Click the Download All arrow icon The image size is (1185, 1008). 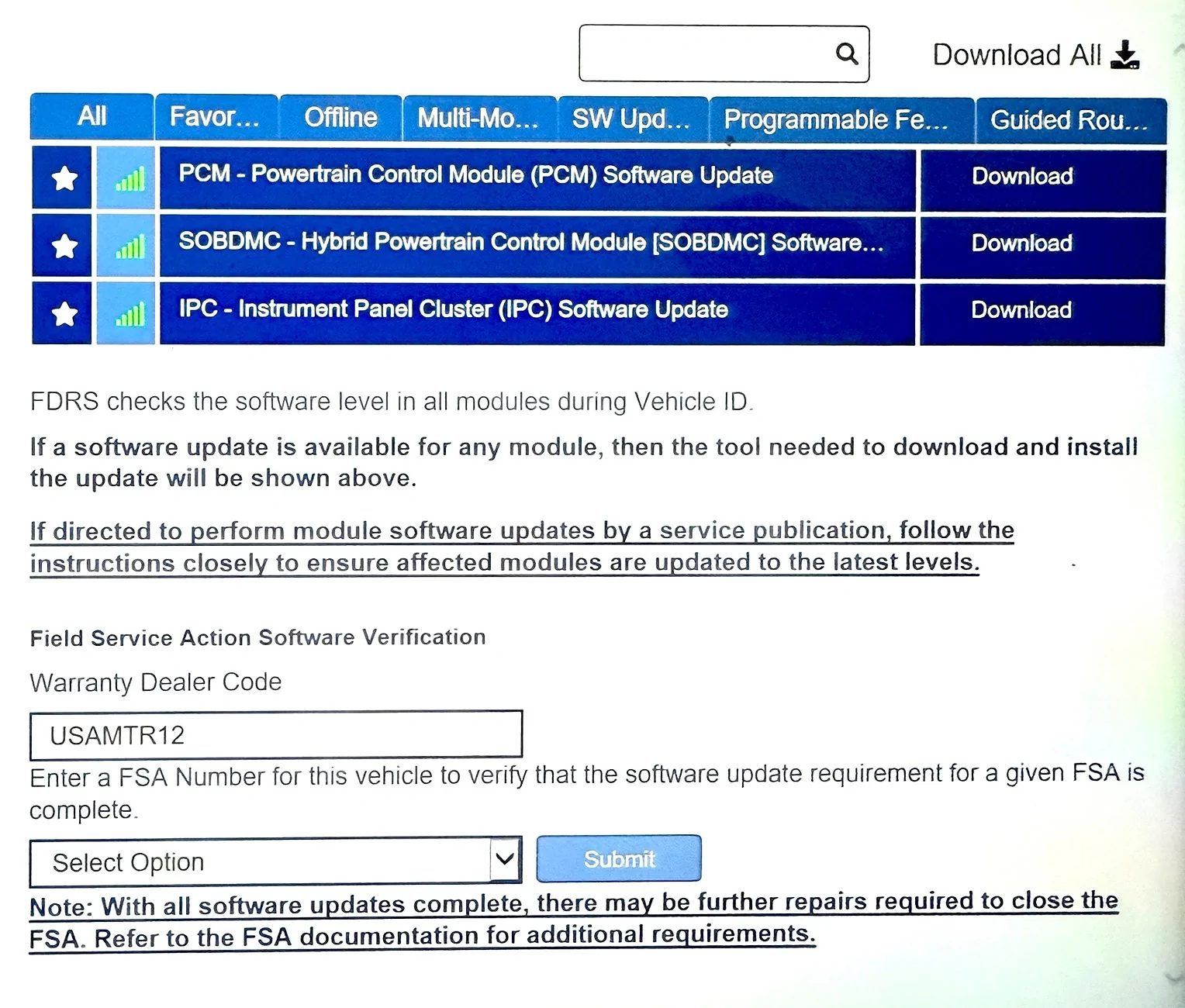1125,55
